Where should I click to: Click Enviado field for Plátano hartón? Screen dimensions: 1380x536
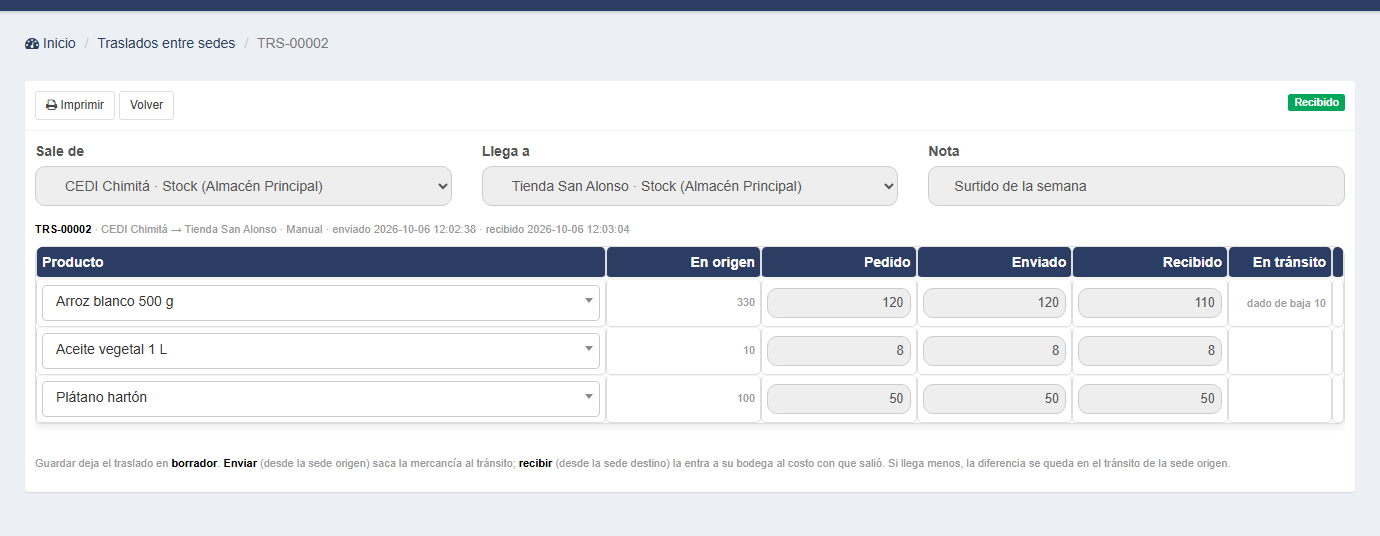point(994,398)
